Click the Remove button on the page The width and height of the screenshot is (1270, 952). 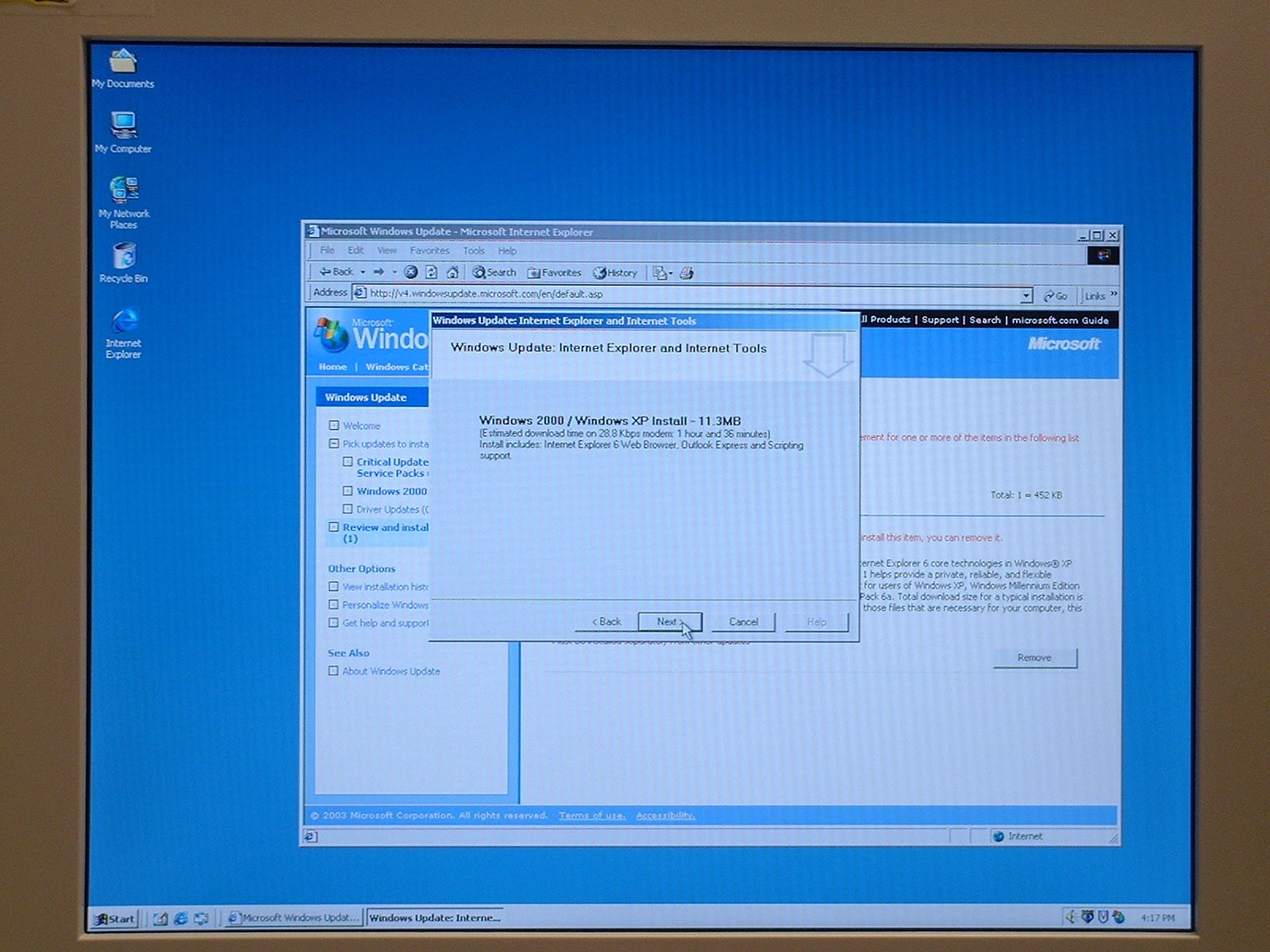click(x=1034, y=658)
